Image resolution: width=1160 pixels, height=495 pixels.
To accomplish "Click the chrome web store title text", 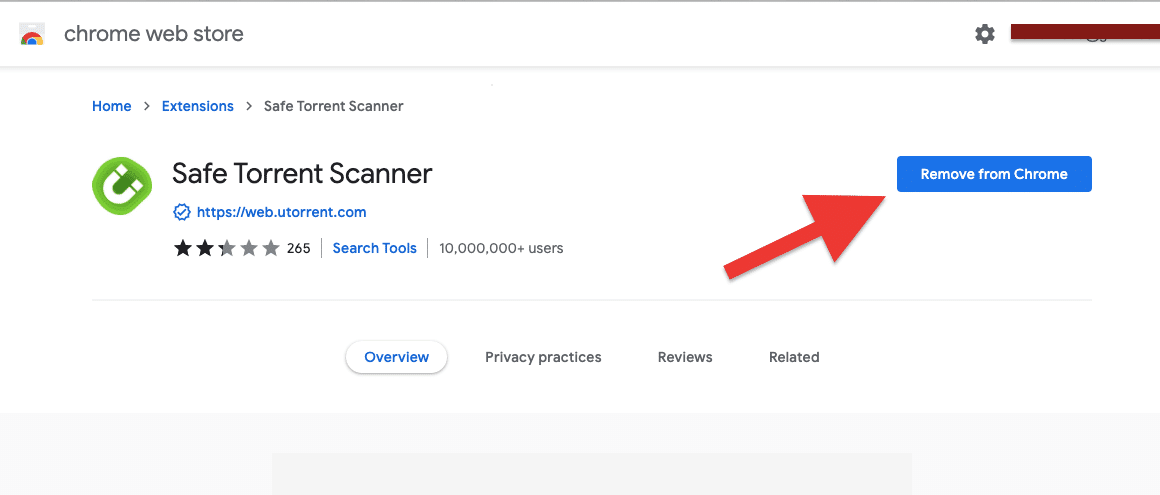I will [154, 34].
